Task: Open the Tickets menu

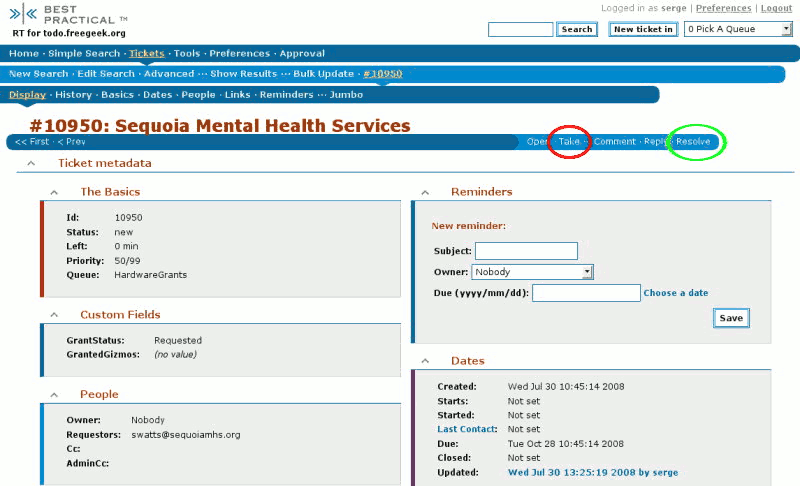Action: [x=147, y=54]
